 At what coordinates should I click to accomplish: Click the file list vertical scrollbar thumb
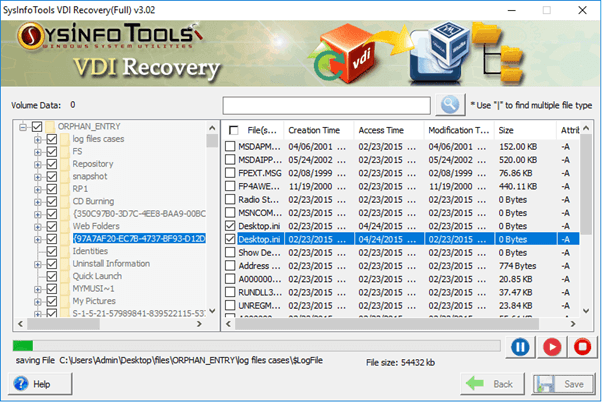586,184
